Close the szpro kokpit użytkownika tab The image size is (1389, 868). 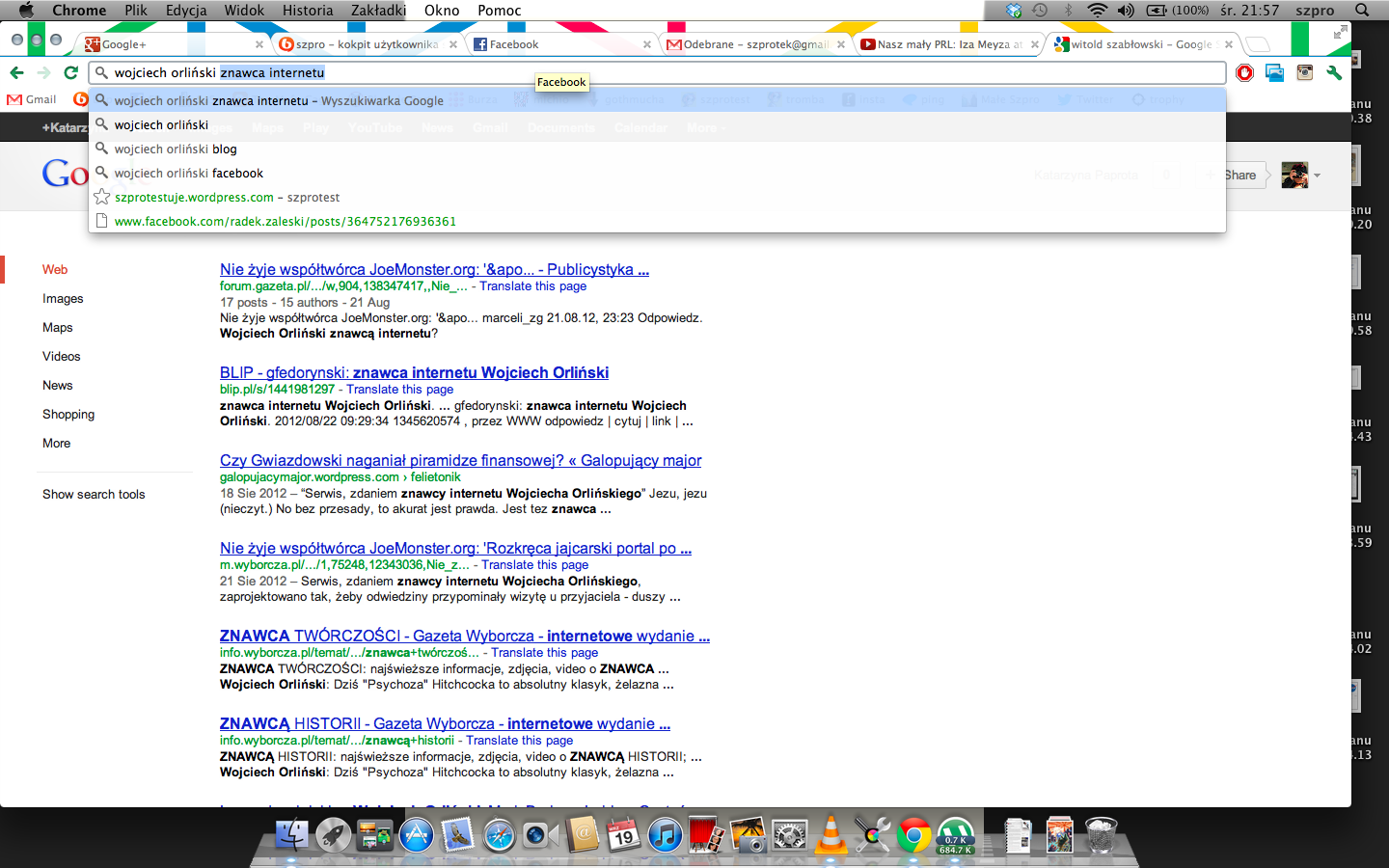453,44
